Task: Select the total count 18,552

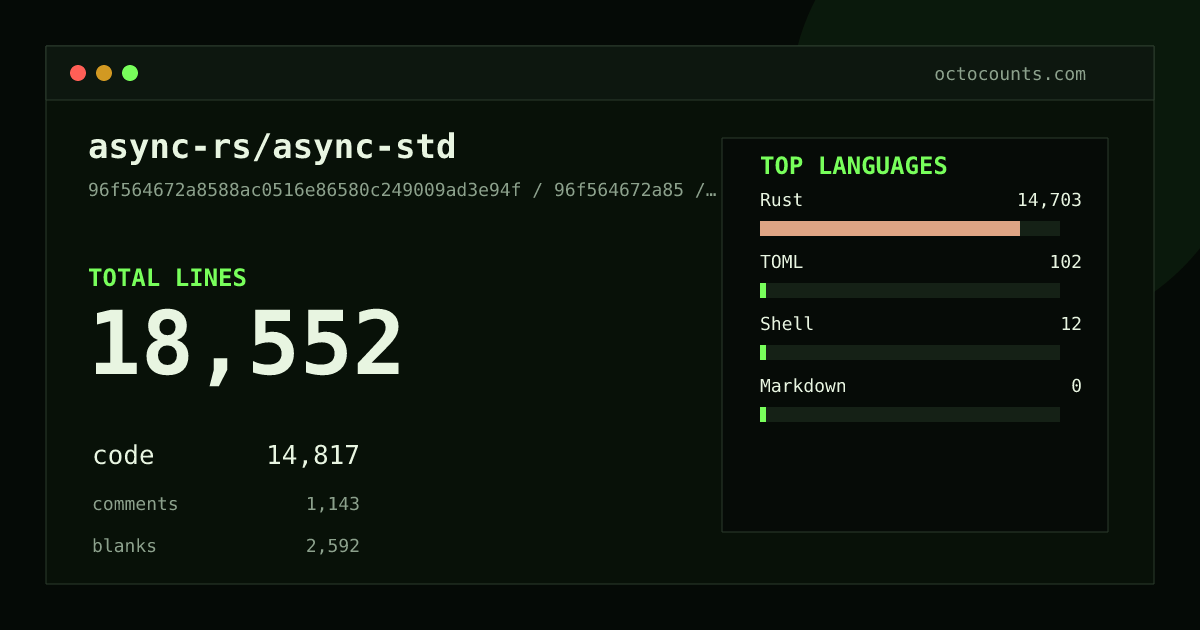Action: coord(246,345)
